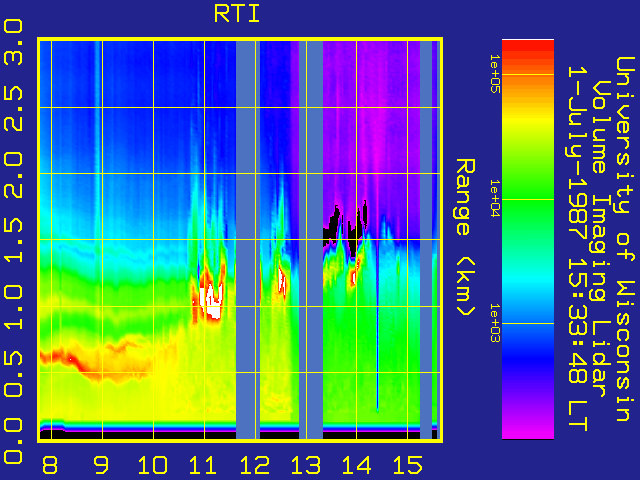Image resolution: width=640 pixels, height=480 pixels.
Task: Click the widest gray data-gap bar near 12
Action: [246, 240]
